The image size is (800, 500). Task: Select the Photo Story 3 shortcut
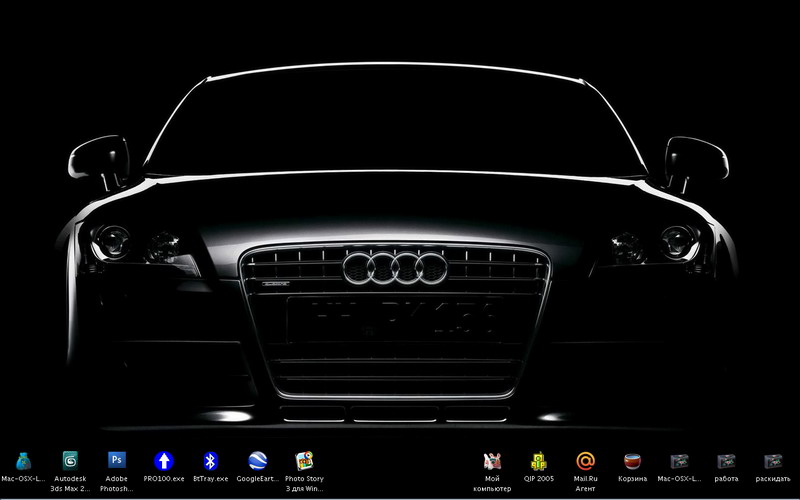(x=305, y=461)
